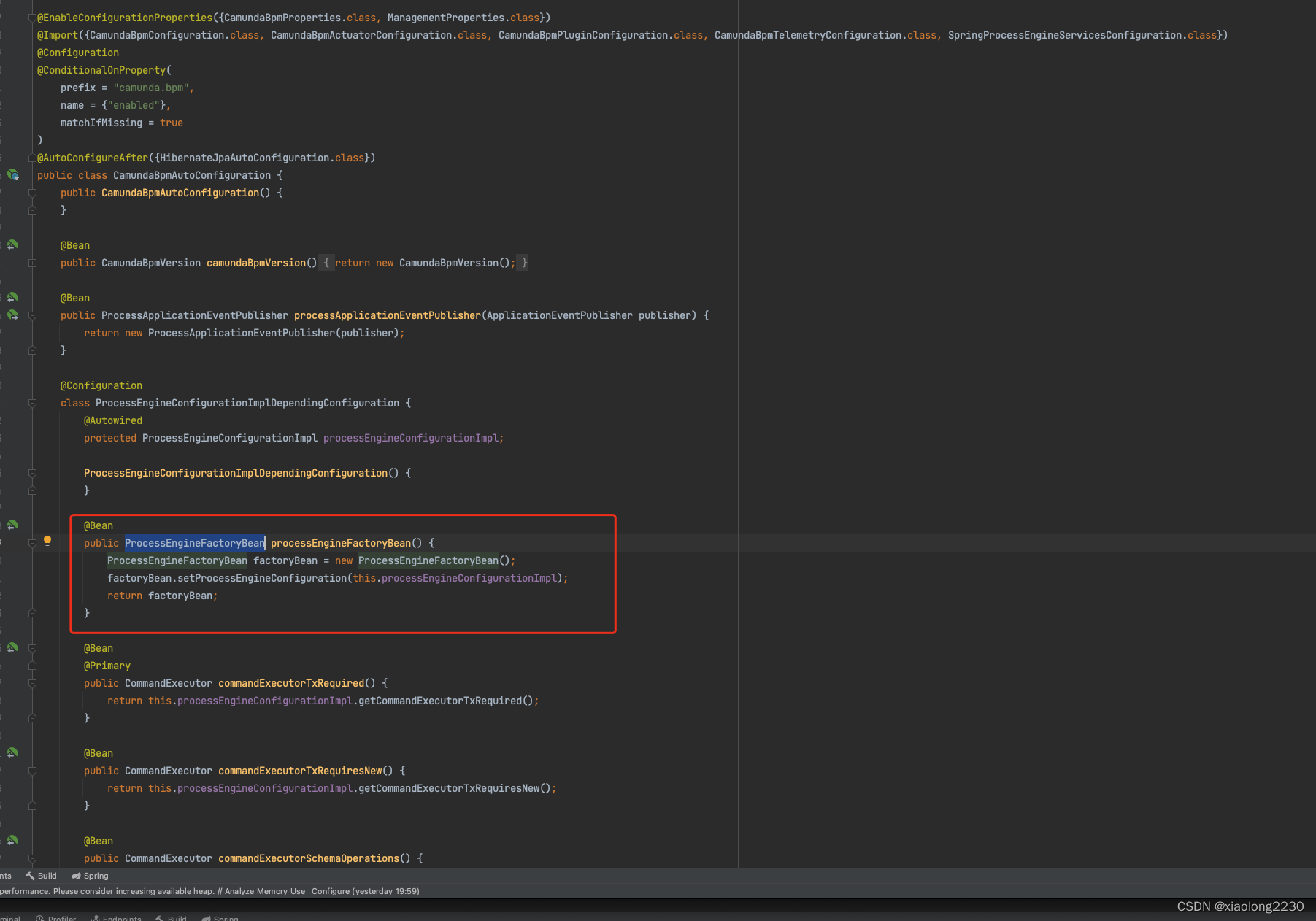Image resolution: width=1316 pixels, height=921 pixels.
Task: Click setProcessEngineConfiguration method call
Action: [x=262, y=578]
